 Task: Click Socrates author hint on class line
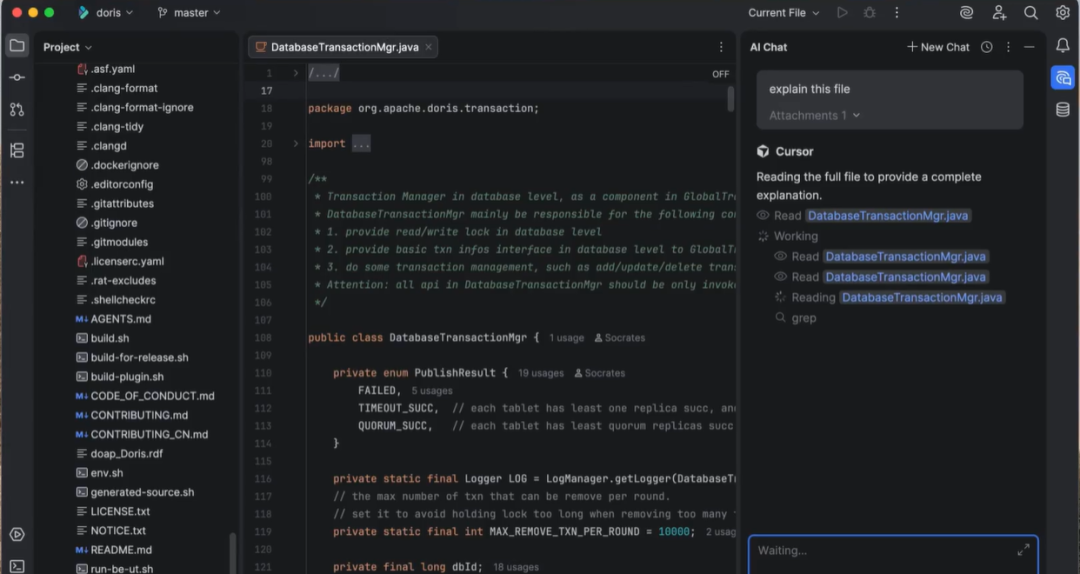click(x=619, y=338)
